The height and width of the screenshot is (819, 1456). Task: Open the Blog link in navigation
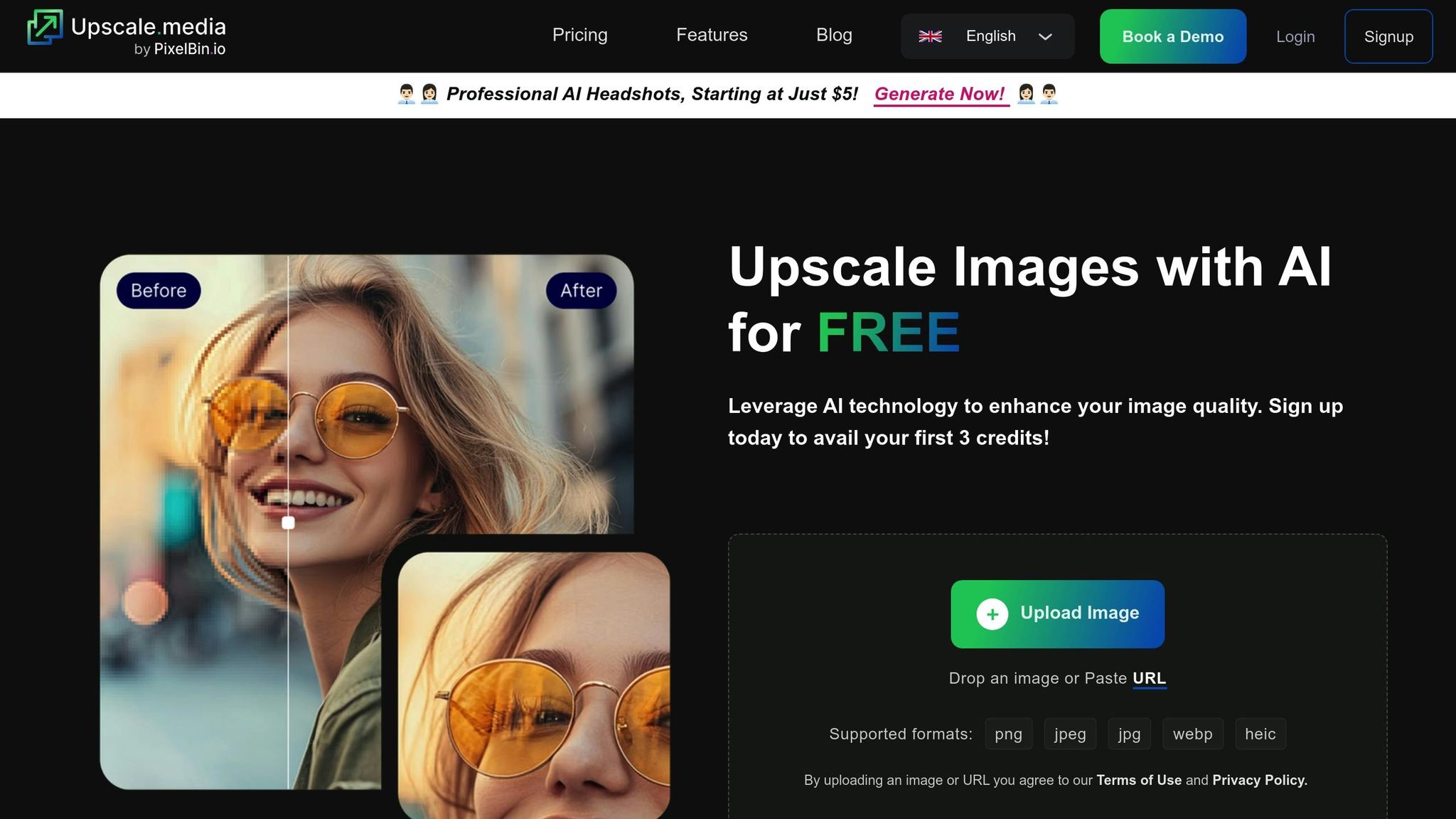[833, 35]
